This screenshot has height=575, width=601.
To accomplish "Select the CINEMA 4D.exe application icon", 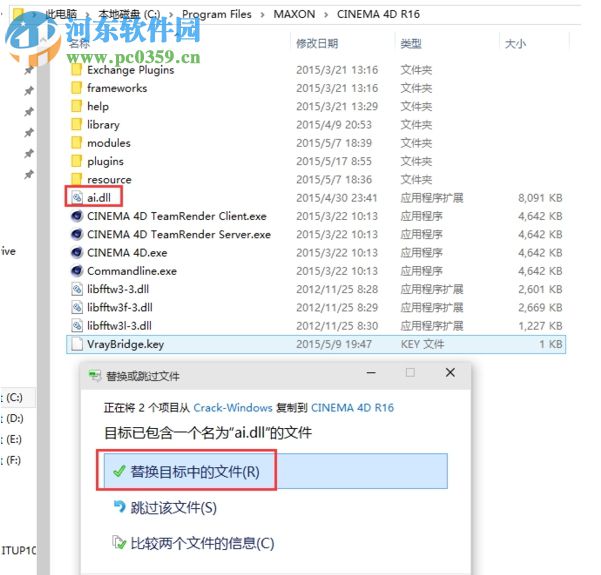I will (x=77, y=252).
